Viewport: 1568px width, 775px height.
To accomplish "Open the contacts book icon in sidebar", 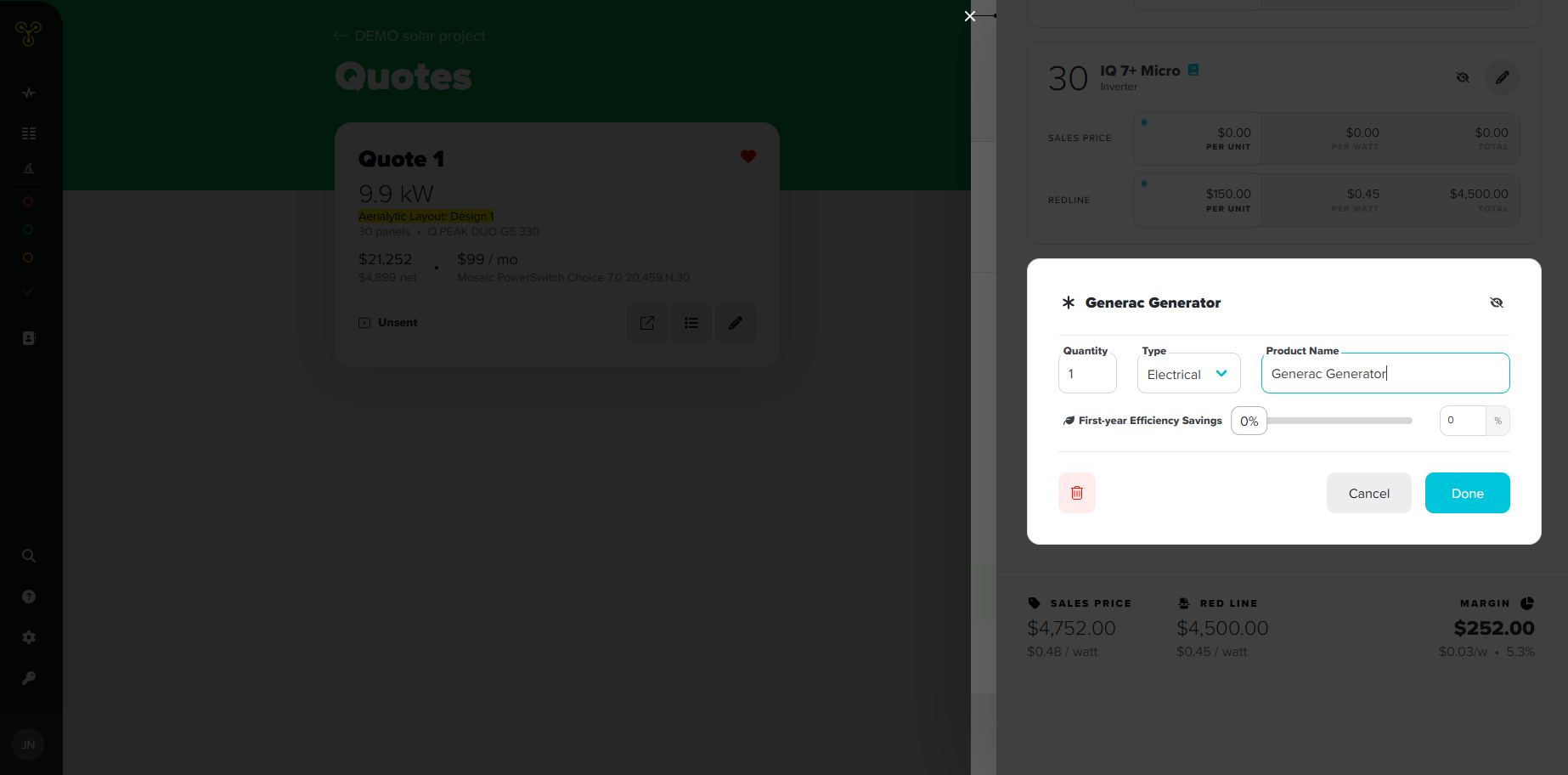I will [29, 338].
